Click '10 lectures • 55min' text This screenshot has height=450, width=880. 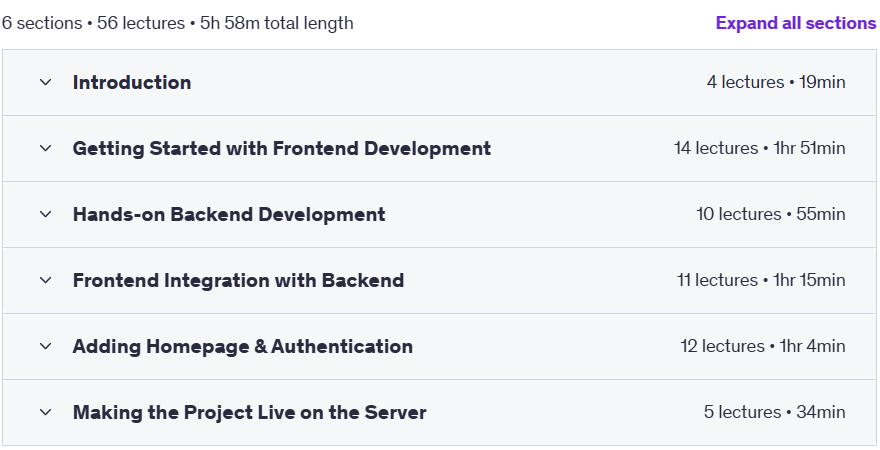pos(771,214)
